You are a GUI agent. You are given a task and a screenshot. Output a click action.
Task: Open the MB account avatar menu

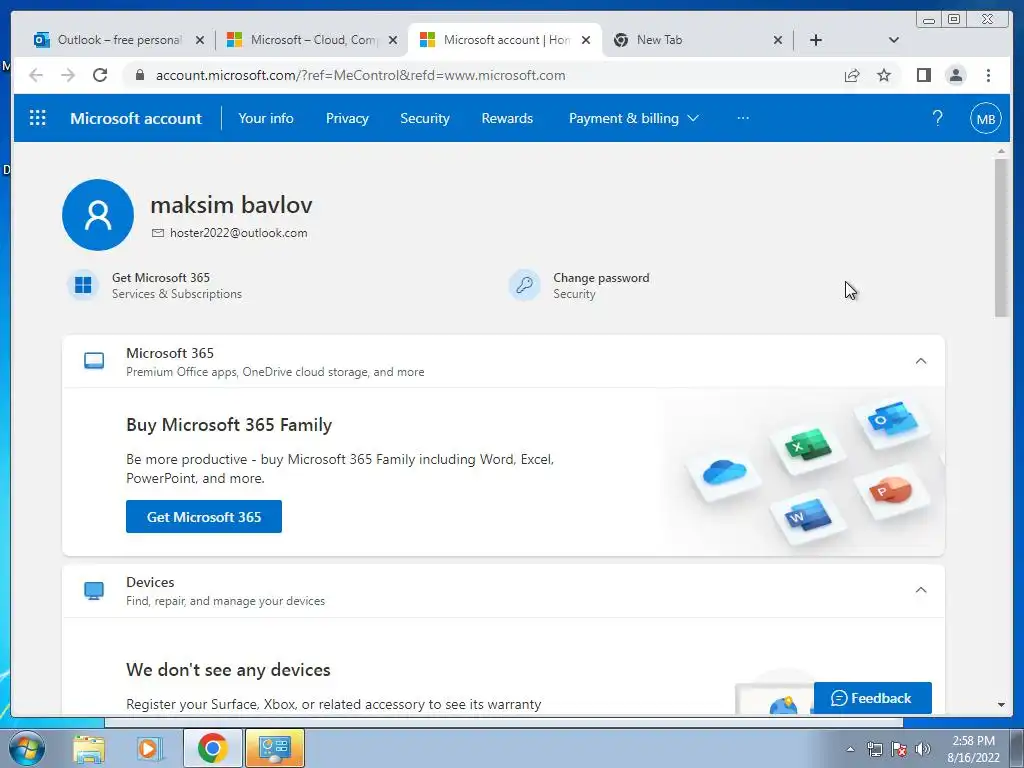[x=985, y=119]
